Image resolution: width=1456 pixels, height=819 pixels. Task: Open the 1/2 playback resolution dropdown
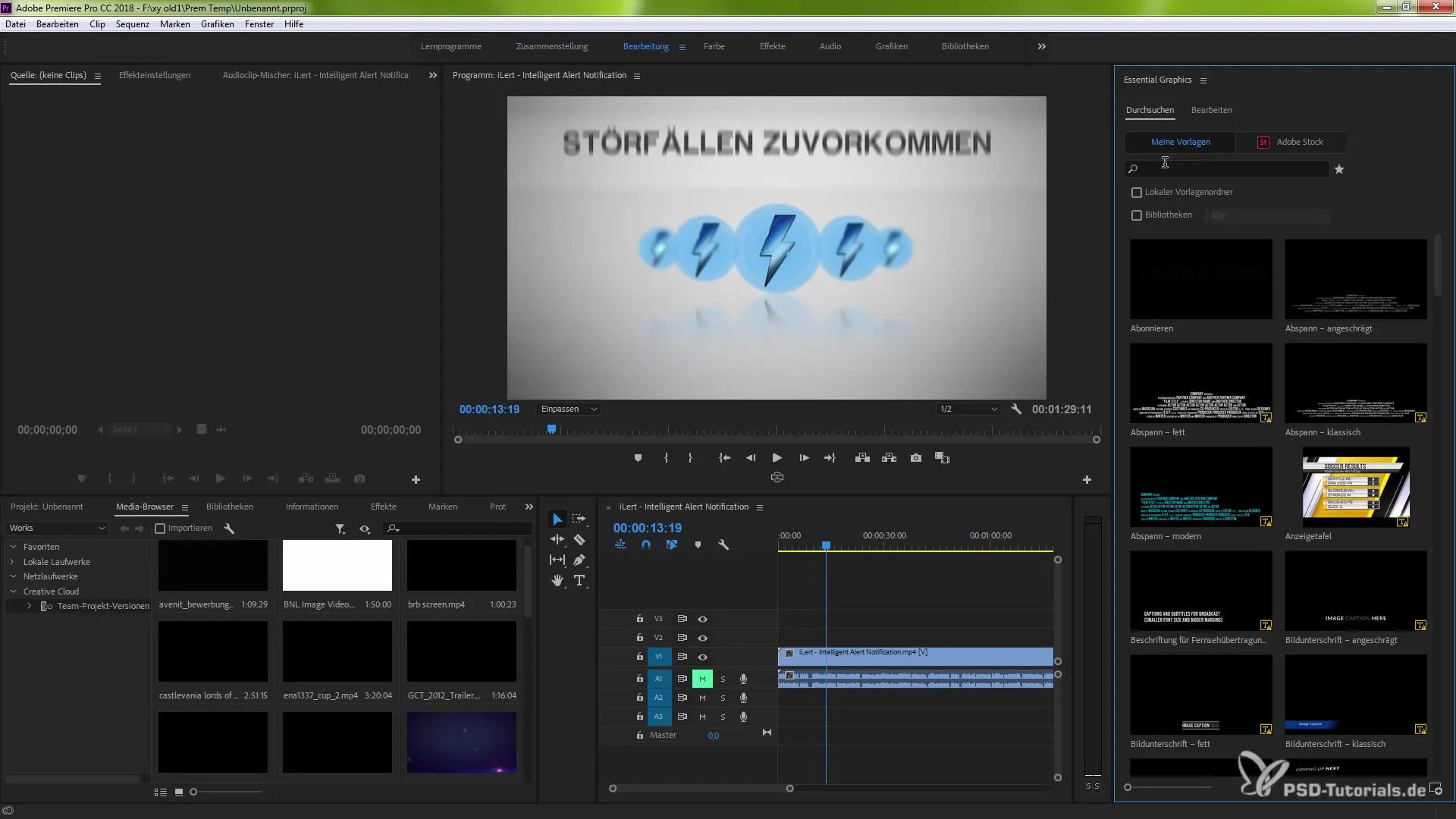click(x=968, y=409)
